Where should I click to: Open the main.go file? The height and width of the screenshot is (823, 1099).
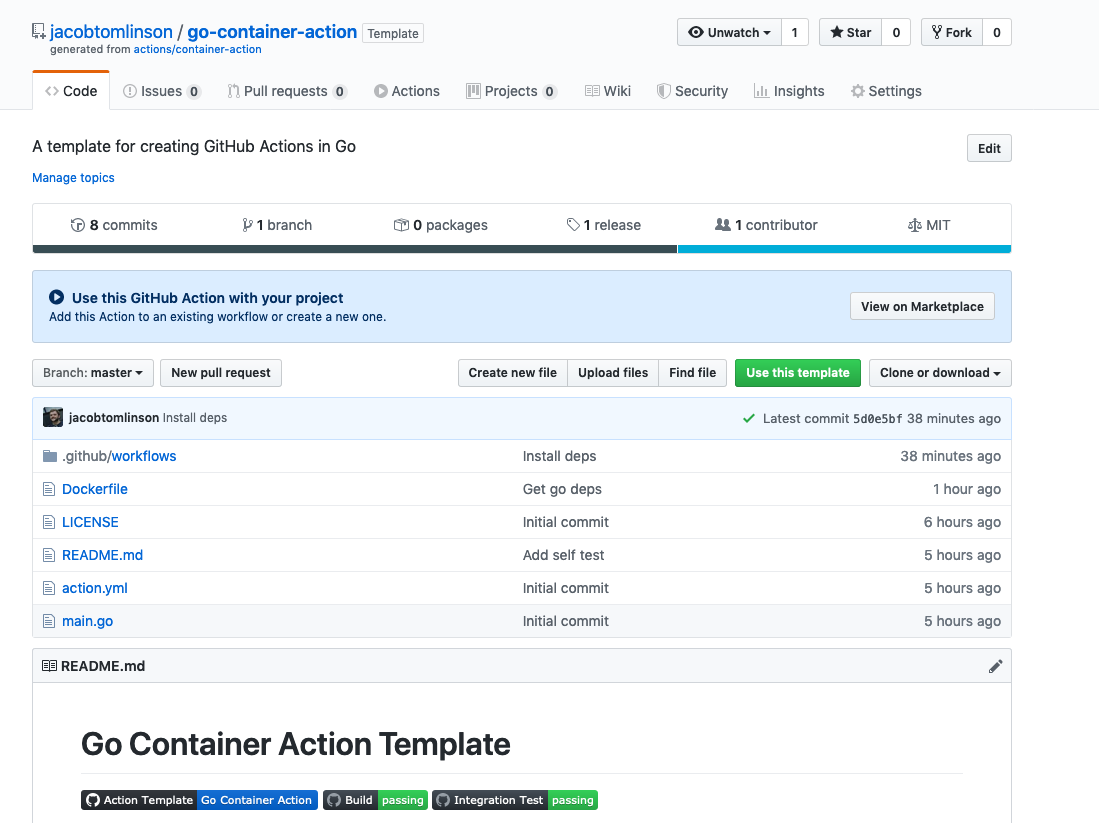(87, 621)
